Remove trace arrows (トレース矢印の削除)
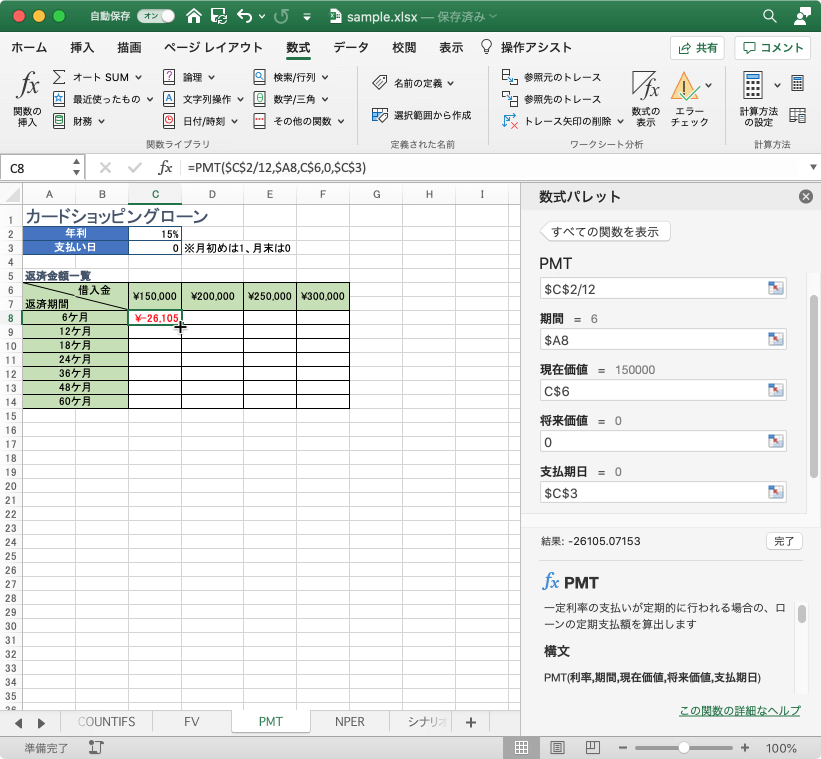This screenshot has height=759, width=821. point(557,121)
